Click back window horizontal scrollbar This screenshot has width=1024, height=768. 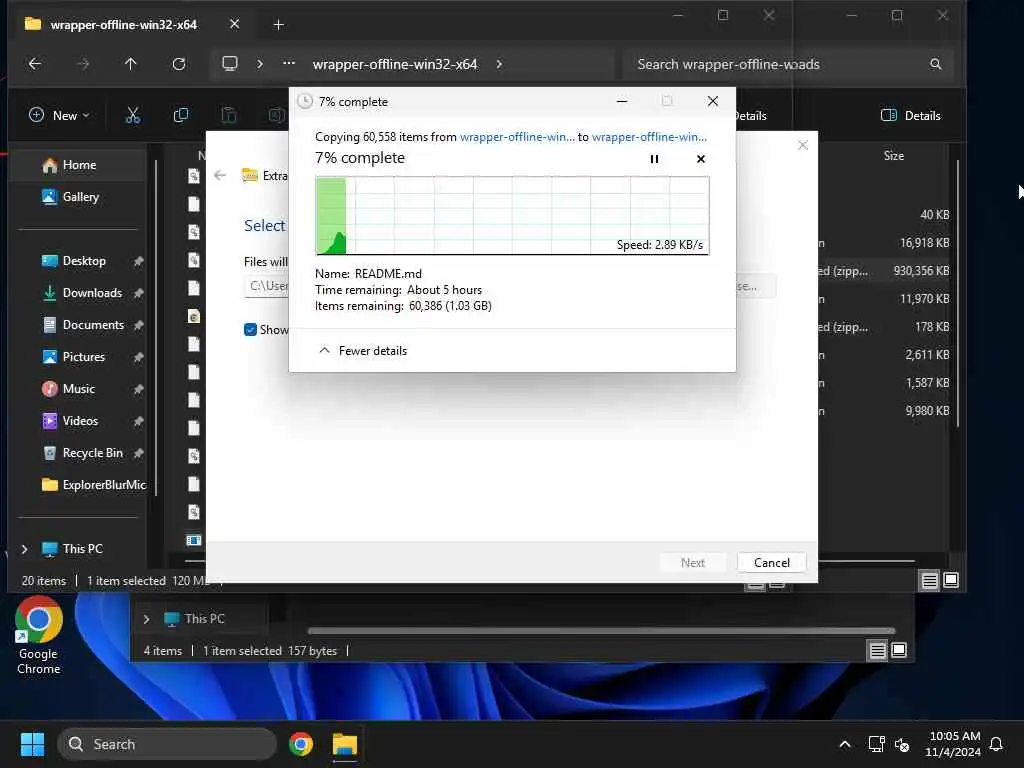coord(601,631)
